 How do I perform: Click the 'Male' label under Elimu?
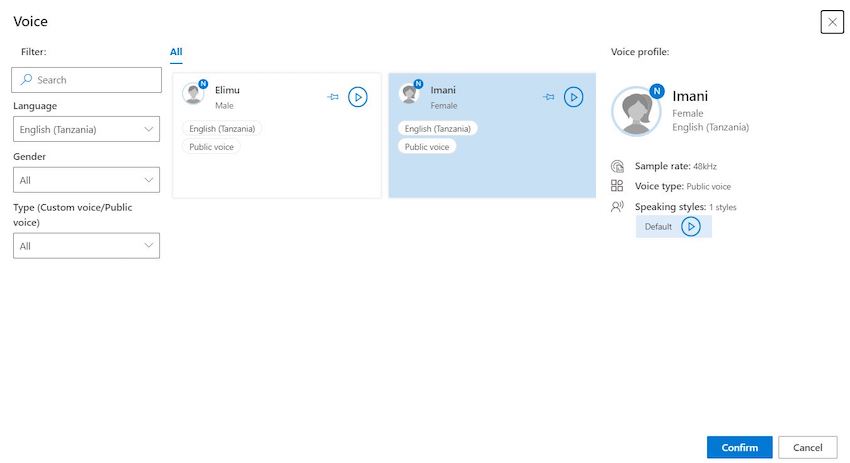coord(224,106)
